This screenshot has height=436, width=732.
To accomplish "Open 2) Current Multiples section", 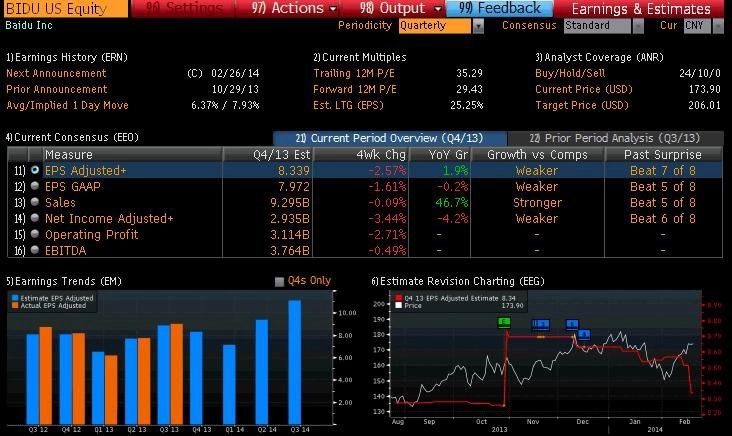I will pos(360,57).
